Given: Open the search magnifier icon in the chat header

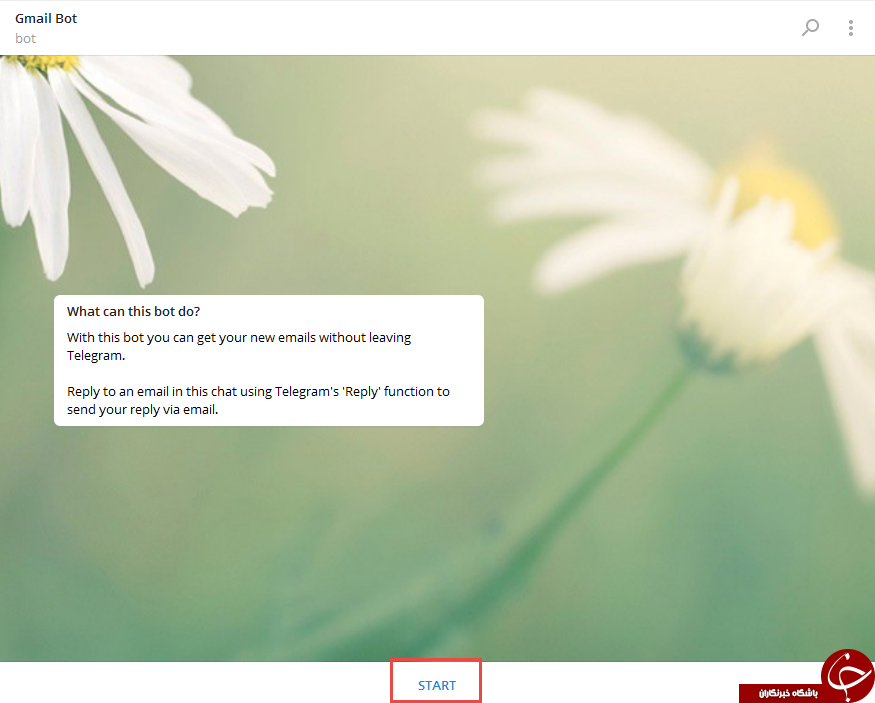Looking at the screenshot, I should click(x=810, y=27).
